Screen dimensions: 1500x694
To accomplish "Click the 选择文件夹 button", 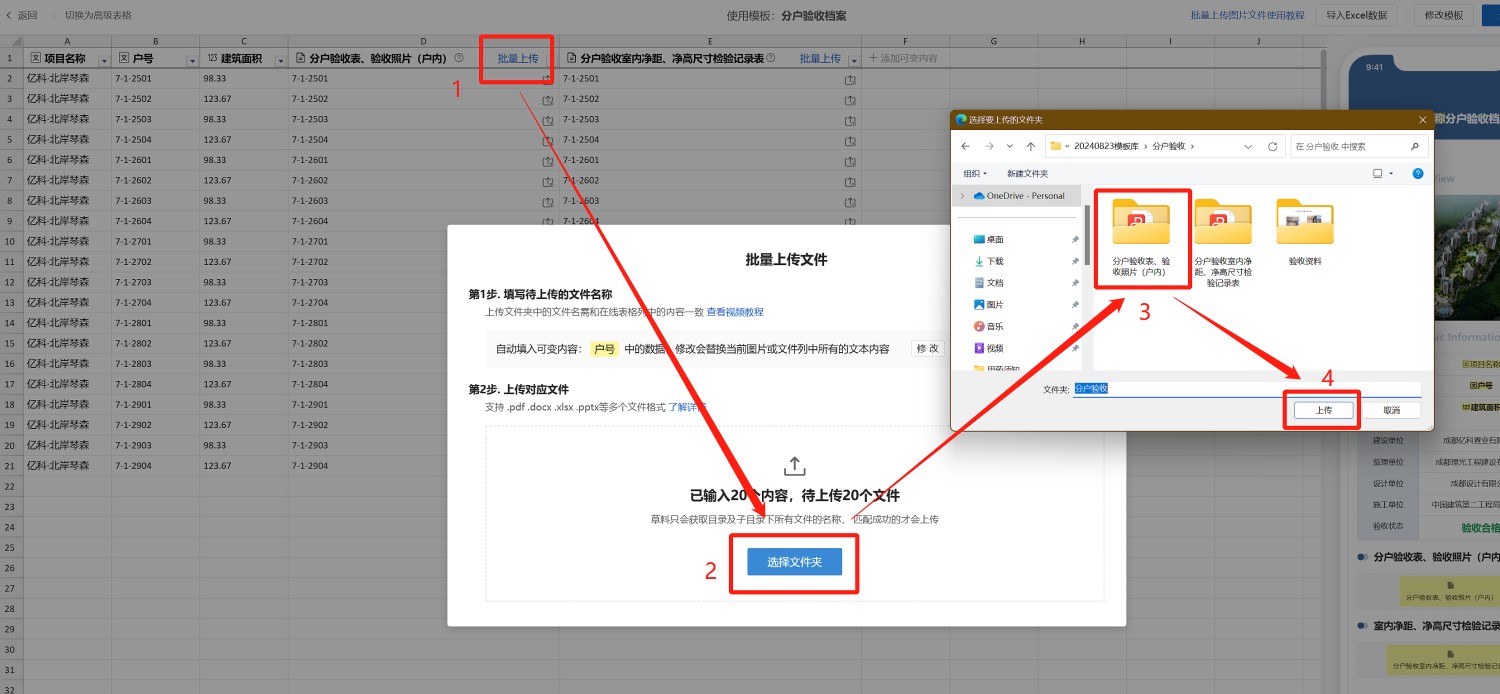I will pyautogui.click(x=794, y=562).
